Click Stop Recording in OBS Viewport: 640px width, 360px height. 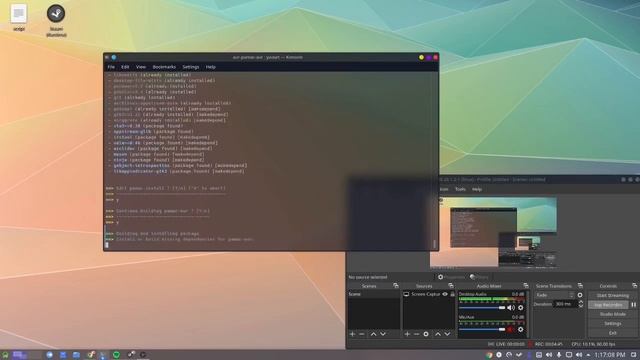click(x=608, y=304)
